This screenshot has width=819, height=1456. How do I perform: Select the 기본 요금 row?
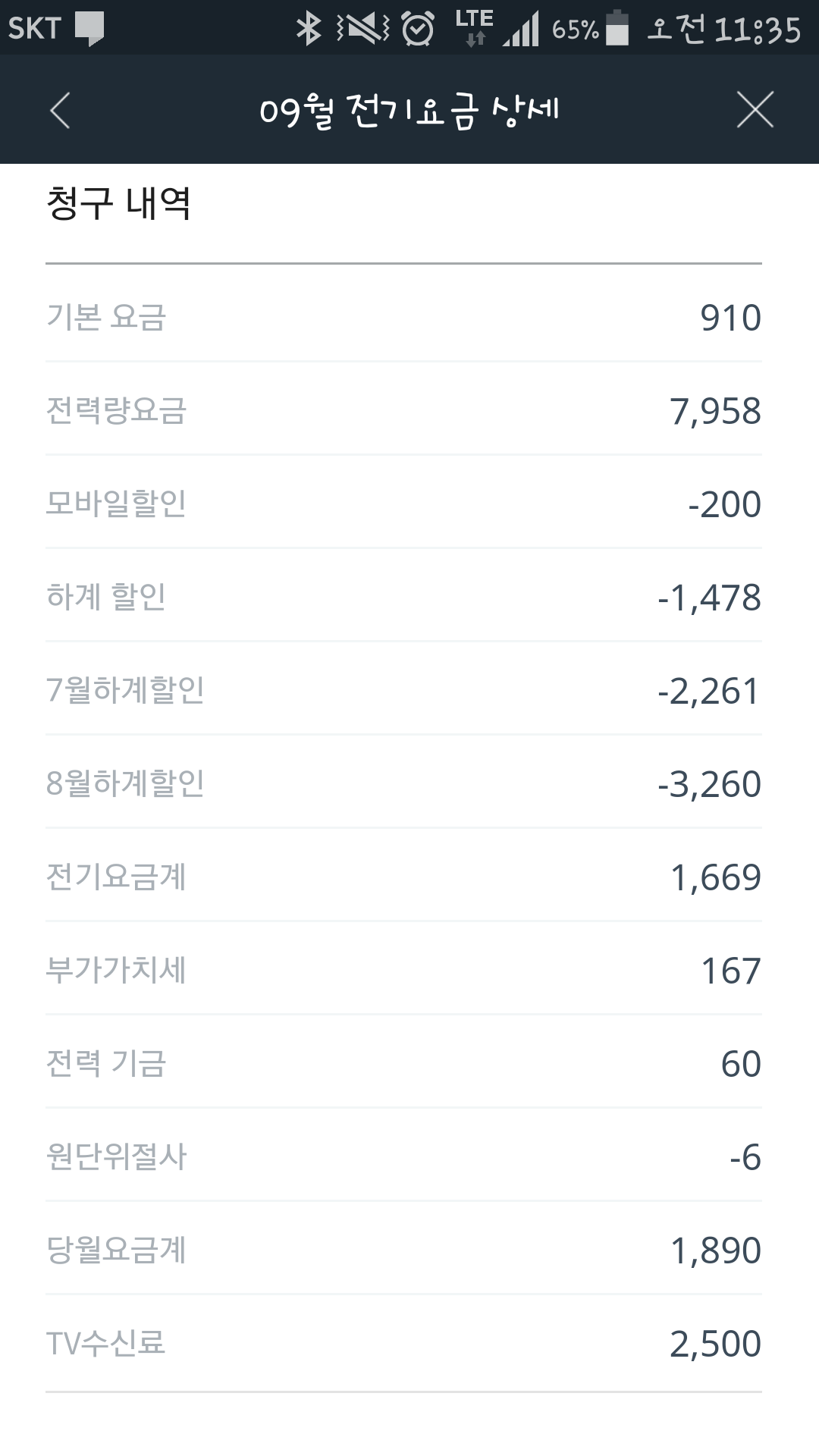(x=403, y=317)
